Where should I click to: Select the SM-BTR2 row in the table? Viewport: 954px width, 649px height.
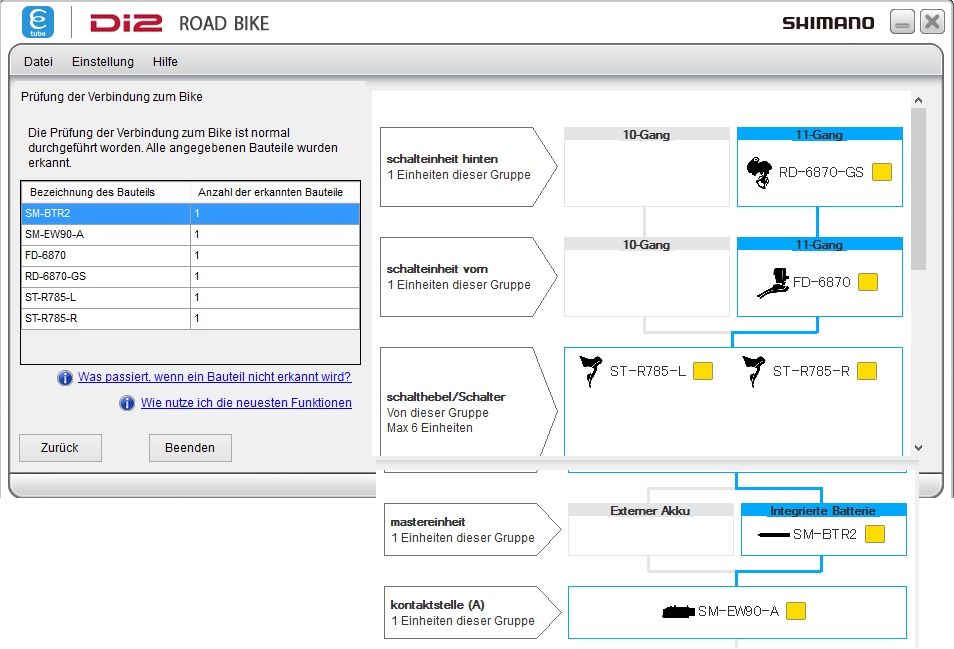pos(190,213)
